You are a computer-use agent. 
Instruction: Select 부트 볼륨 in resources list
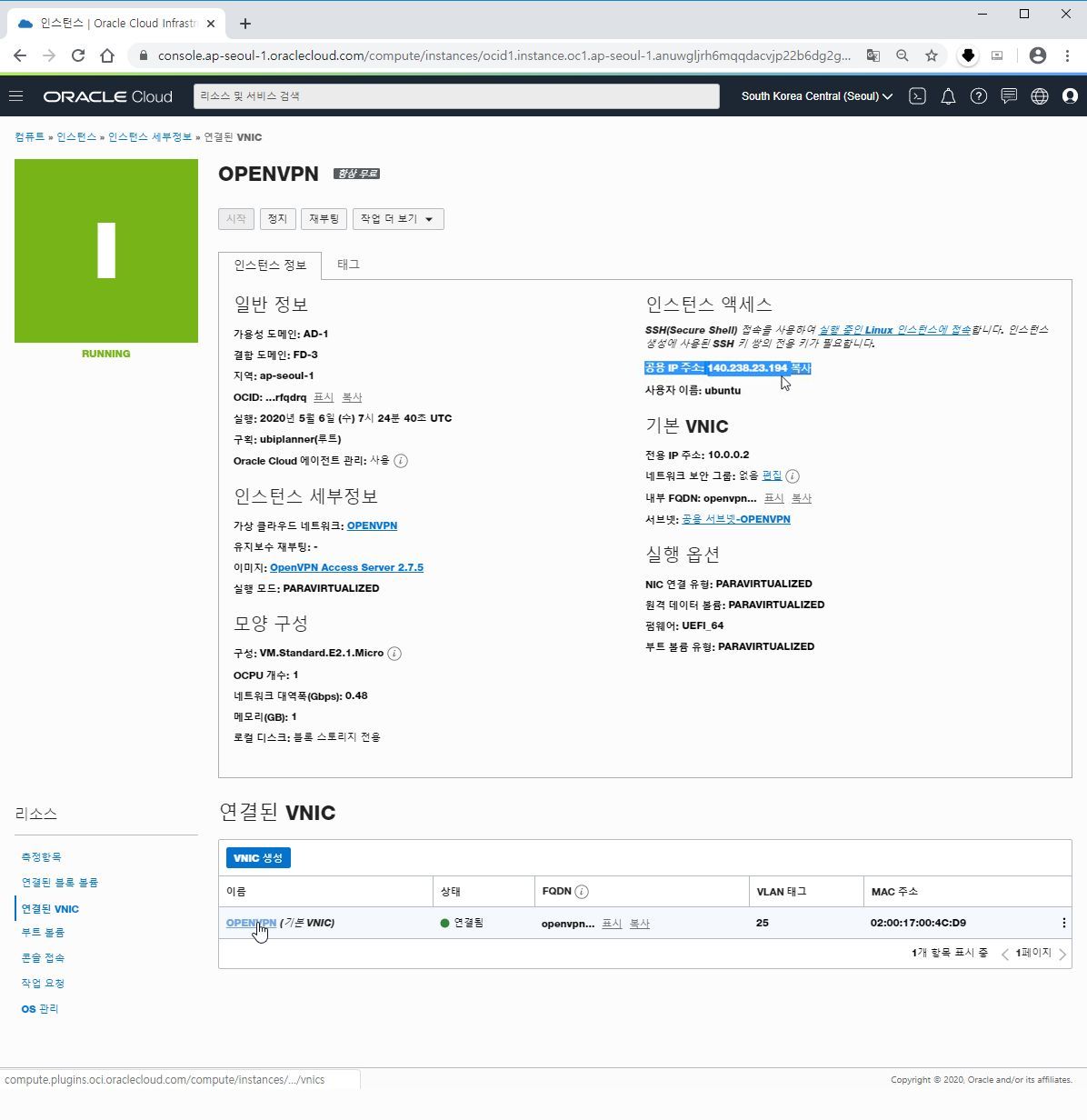(x=43, y=933)
